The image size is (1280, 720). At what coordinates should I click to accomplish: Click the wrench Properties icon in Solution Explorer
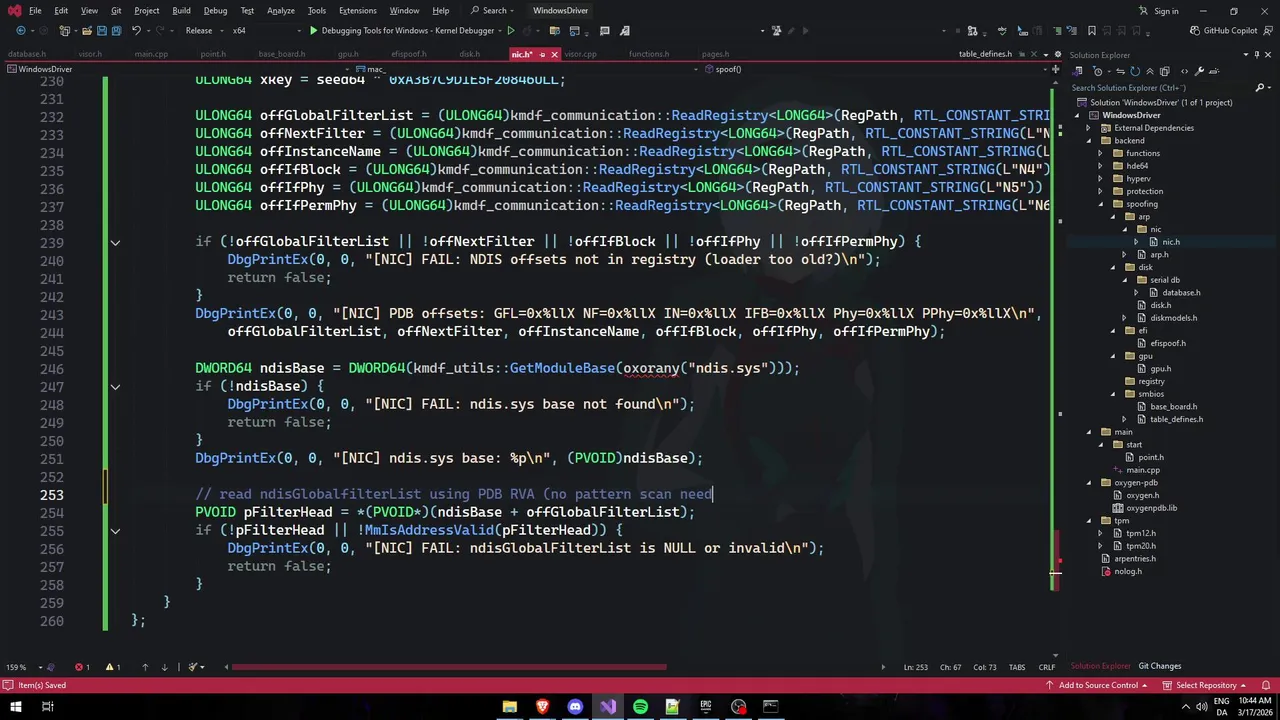click(1201, 71)
